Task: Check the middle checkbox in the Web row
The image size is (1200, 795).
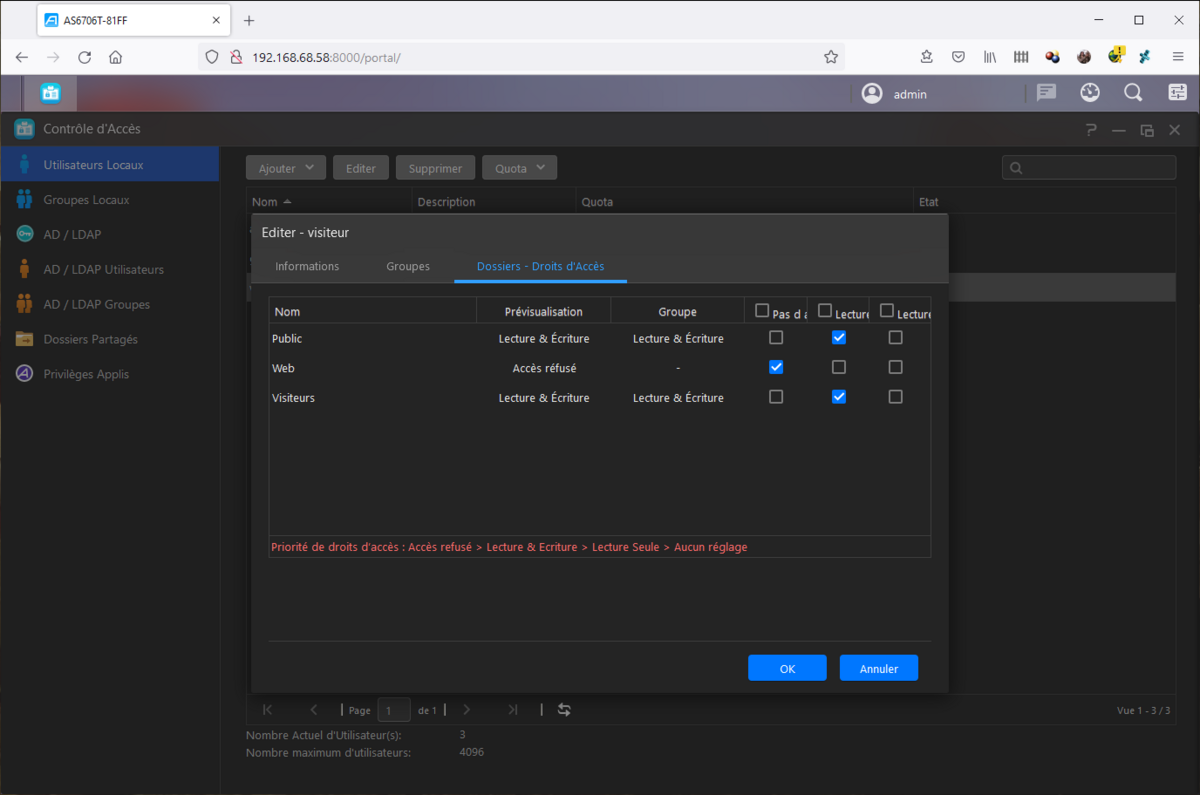Action: click(x=839, y=367)
